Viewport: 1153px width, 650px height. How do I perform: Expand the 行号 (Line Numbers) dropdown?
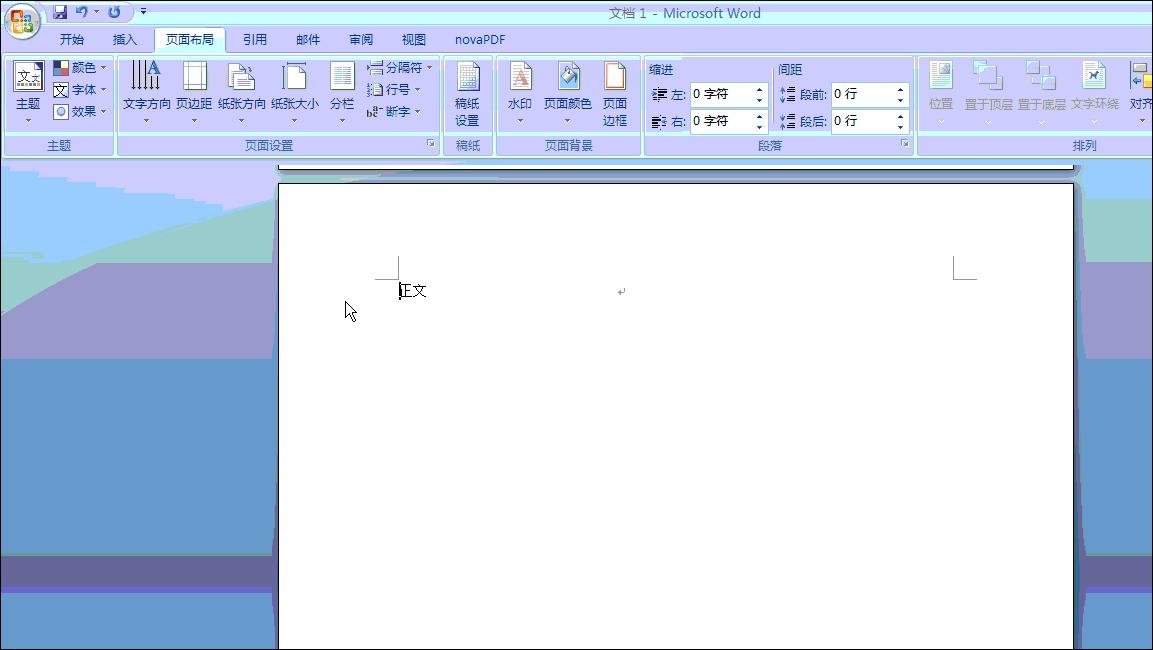pos(394,89)
